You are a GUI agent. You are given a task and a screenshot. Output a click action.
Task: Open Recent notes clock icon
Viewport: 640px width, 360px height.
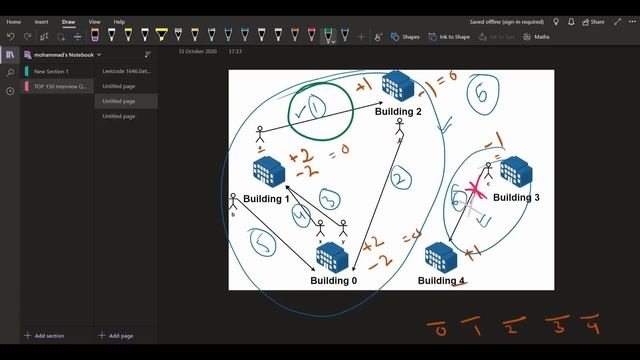pyautogui.click(x=10, y=91)
